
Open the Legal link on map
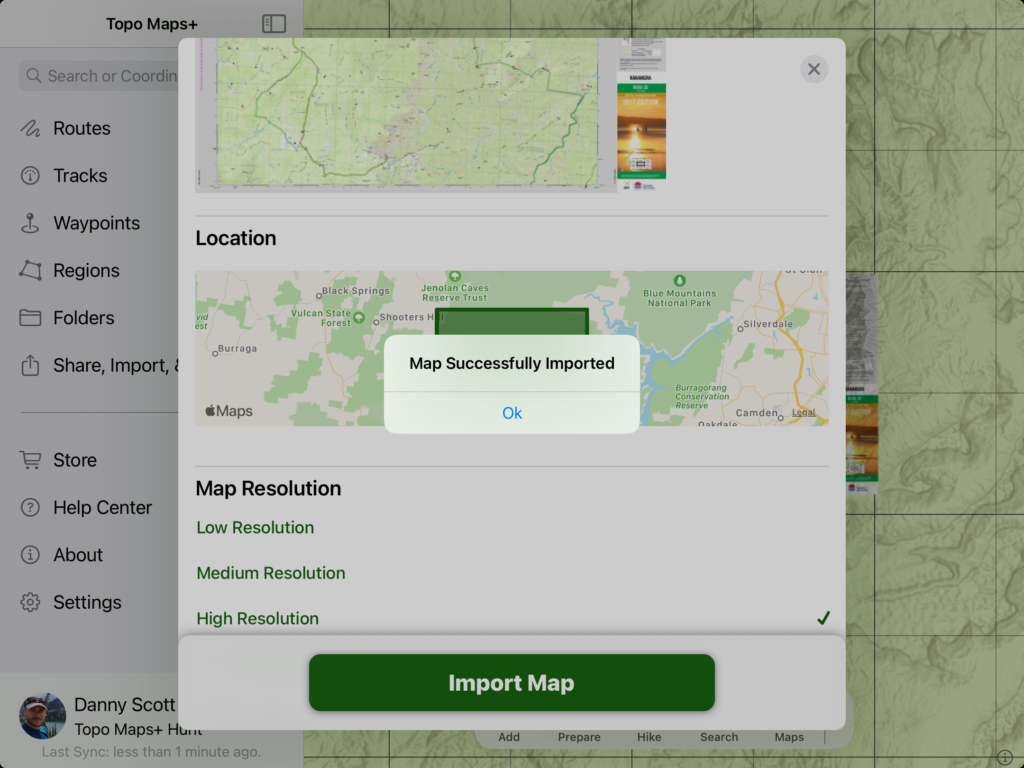tap(803, 412)
